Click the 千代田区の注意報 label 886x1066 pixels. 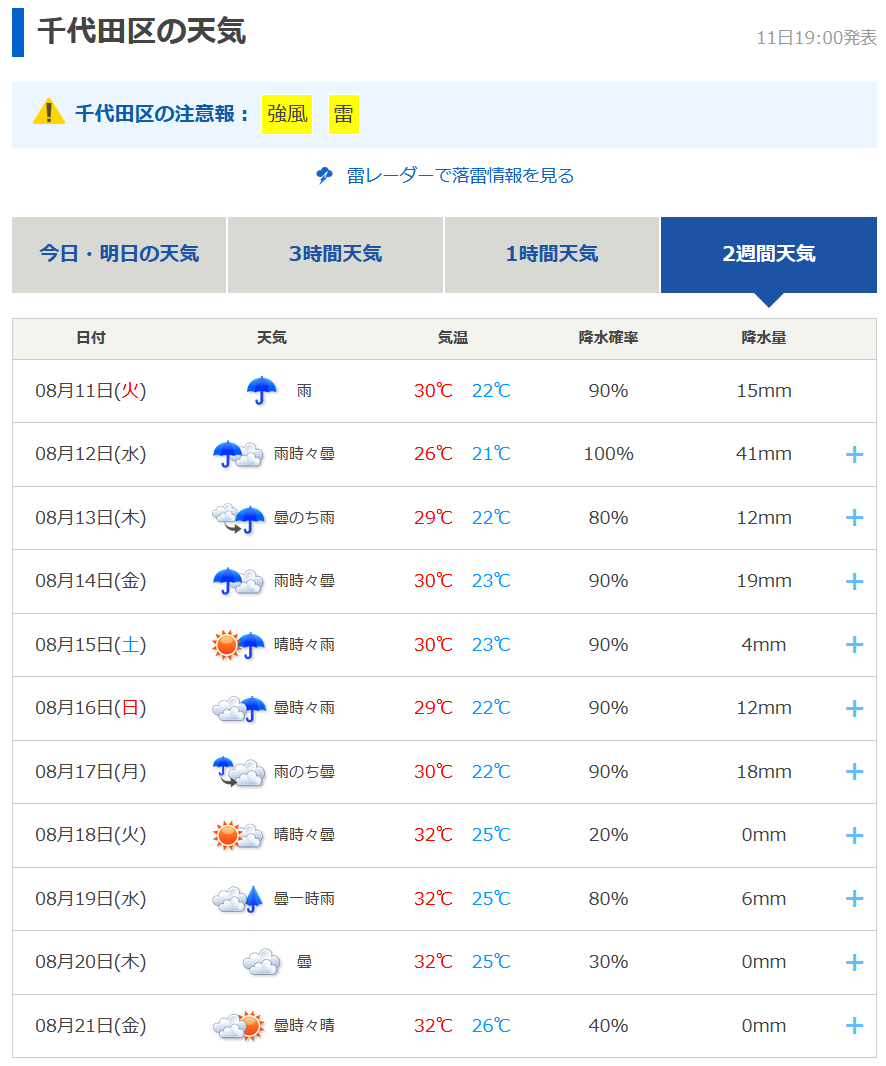[x=161, y=114]
